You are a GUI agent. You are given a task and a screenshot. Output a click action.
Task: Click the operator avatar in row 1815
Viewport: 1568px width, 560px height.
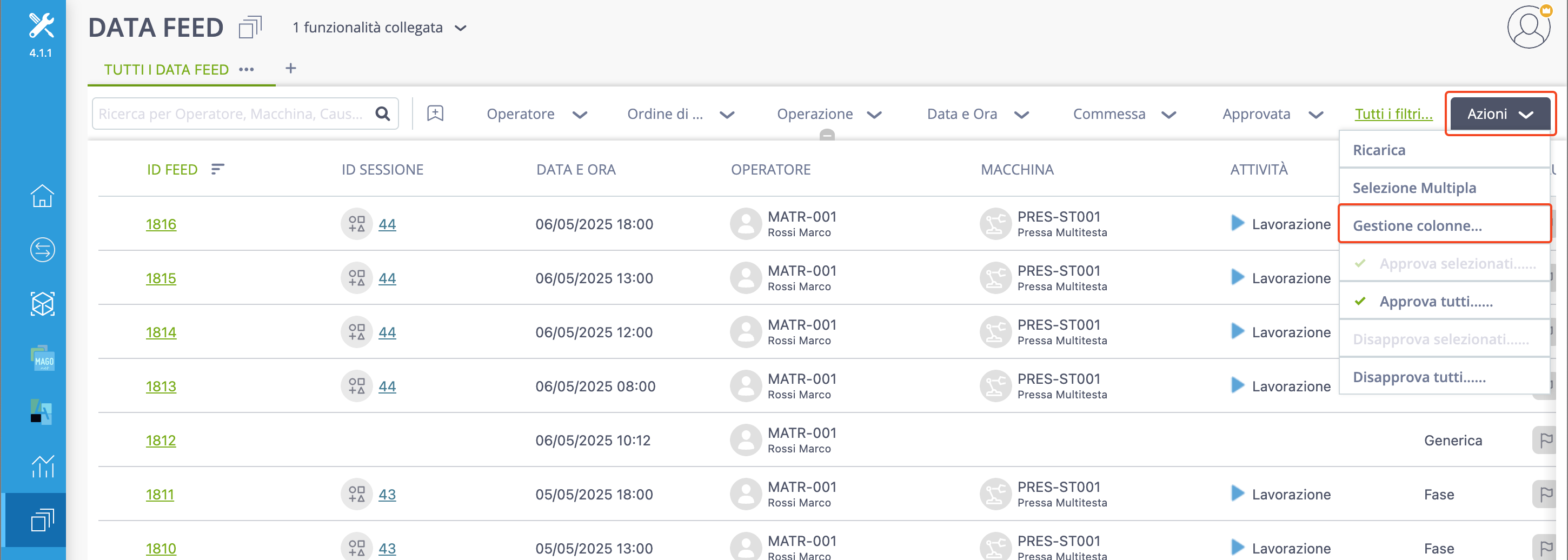pos(746,278)
